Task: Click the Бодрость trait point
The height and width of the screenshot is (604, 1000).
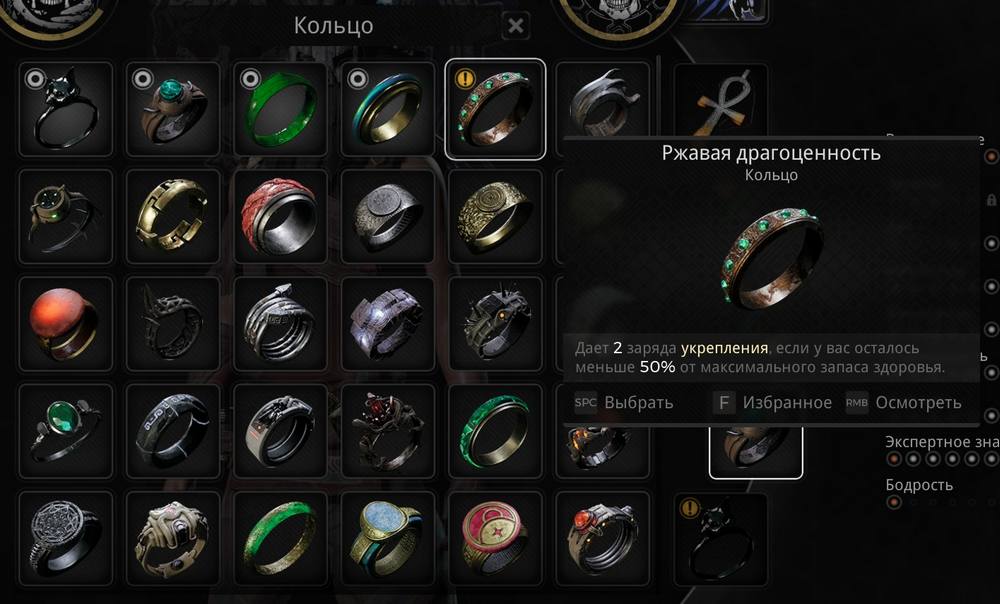Action: click(x=894, y=503)
